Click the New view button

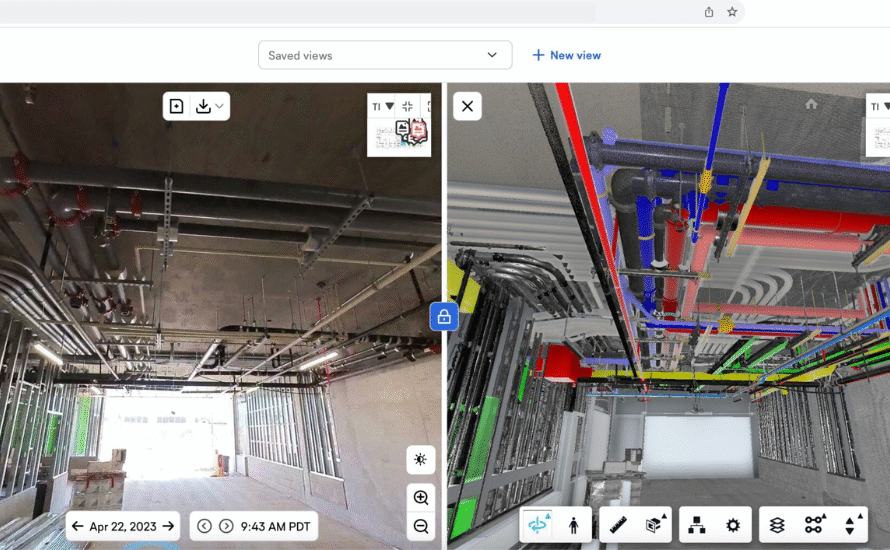coord(566,55)
